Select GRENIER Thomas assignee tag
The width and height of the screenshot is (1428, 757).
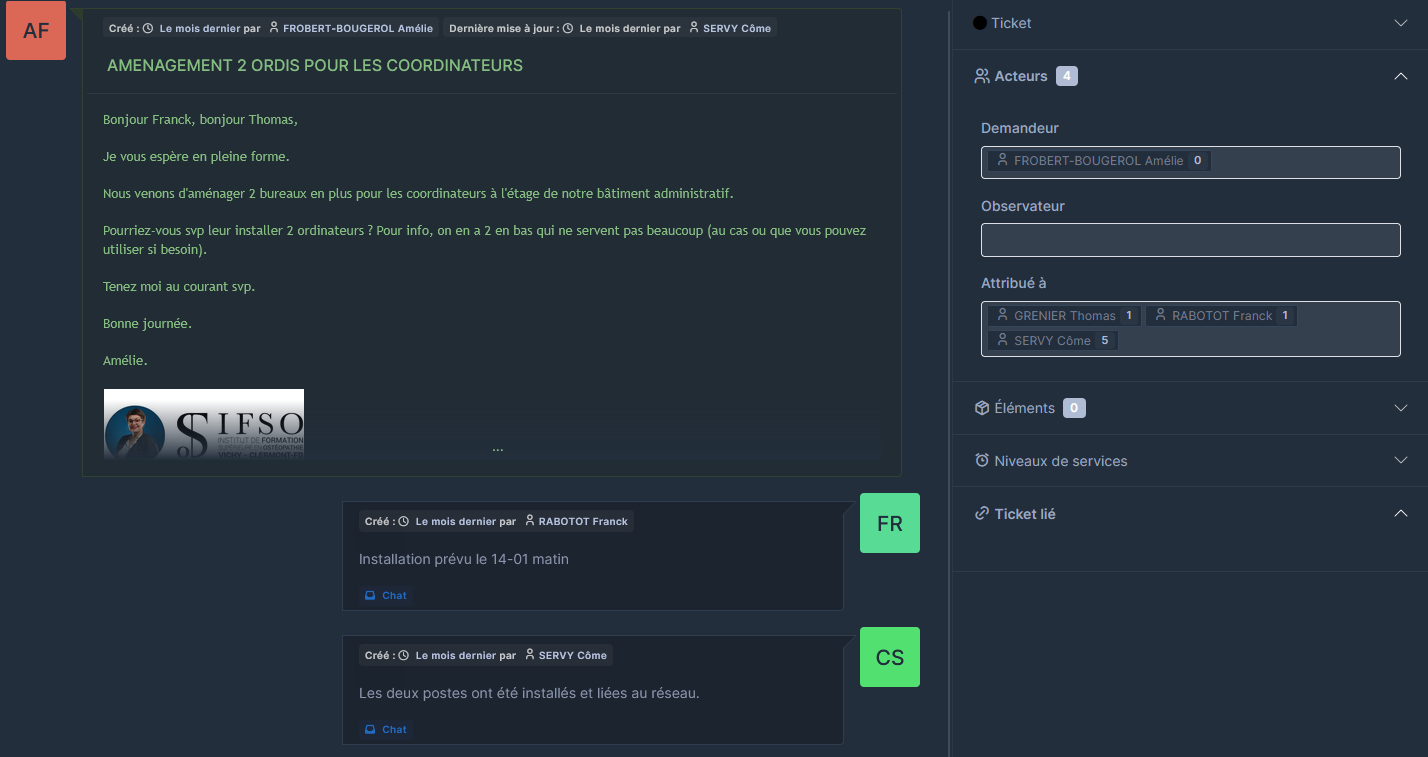1064,316
